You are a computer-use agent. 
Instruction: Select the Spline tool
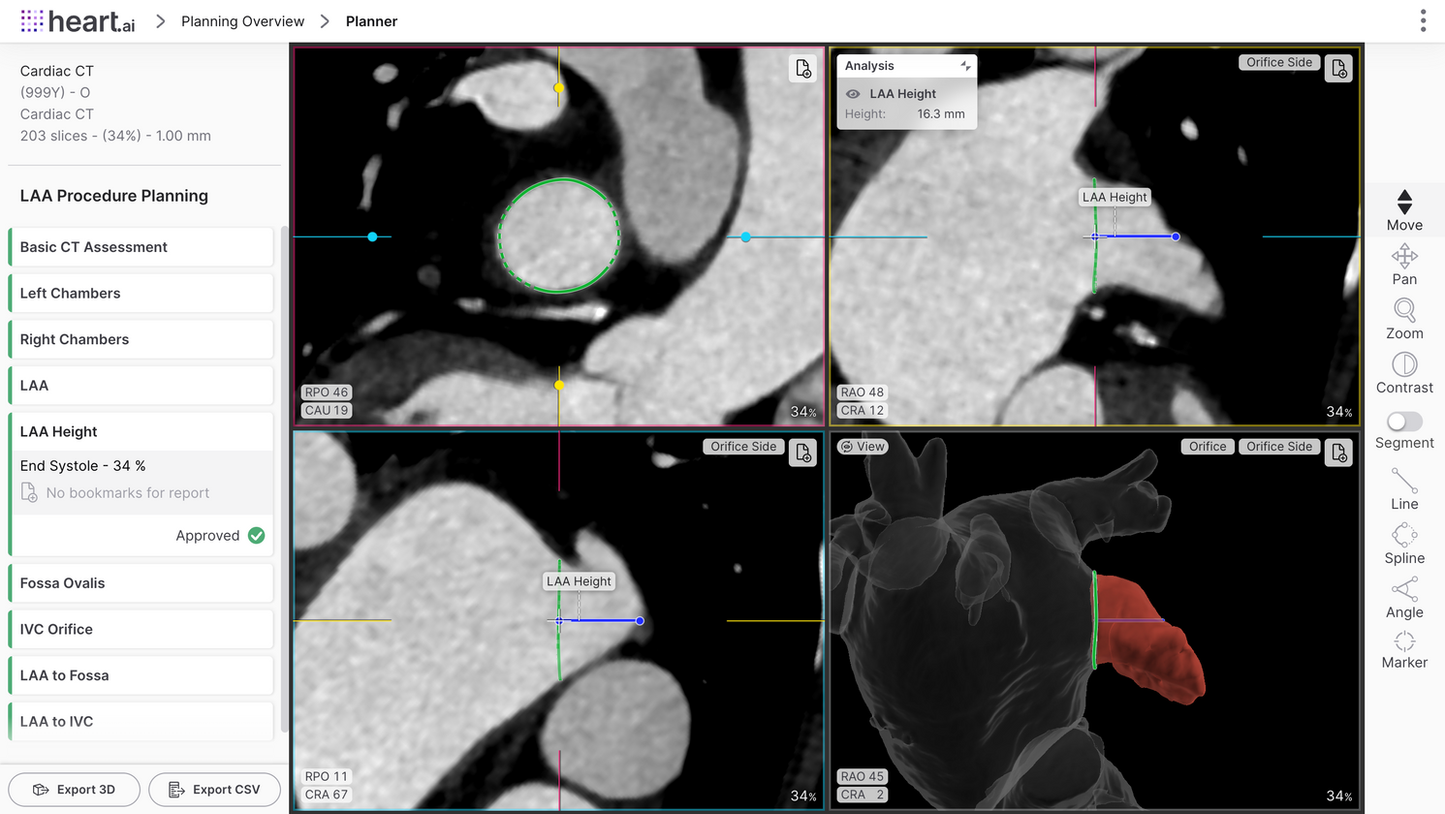click(1404, 543)
